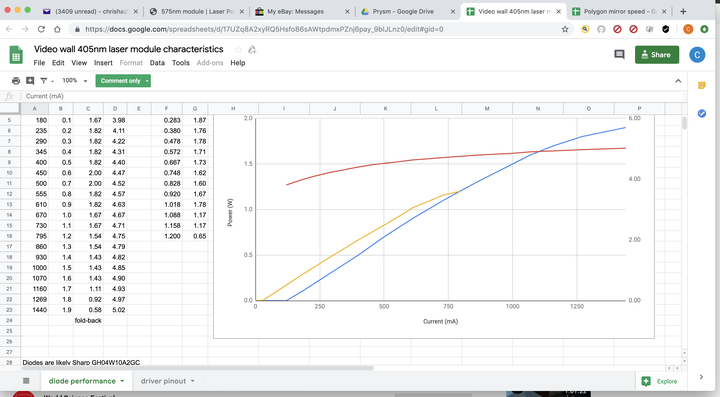720x397 pixels.
Task: Click cell with value 5.02
Action: (x=115, y=310)
